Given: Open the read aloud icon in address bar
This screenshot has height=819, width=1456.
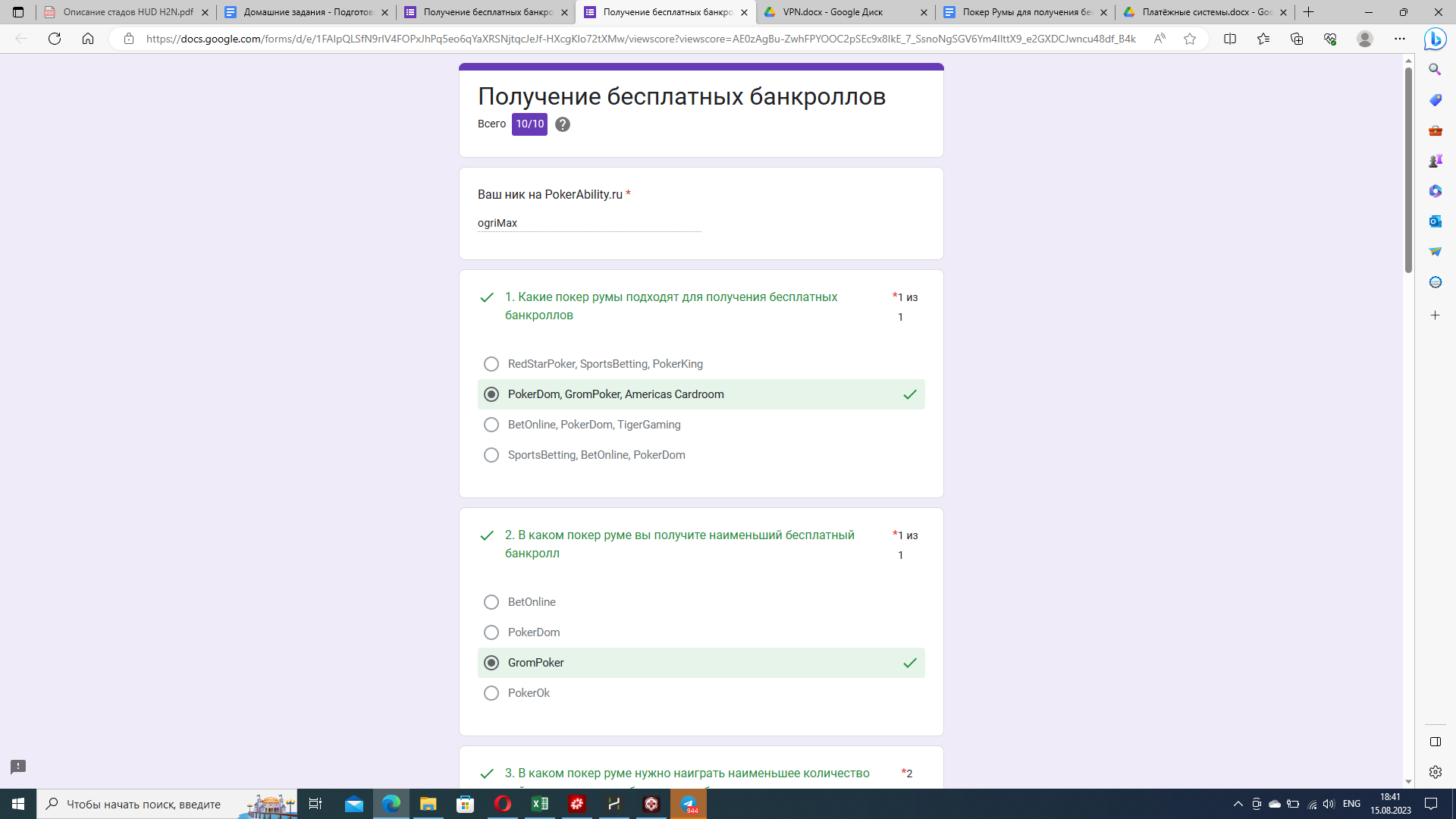Looking at the screenshot, I should [1159, 39].
